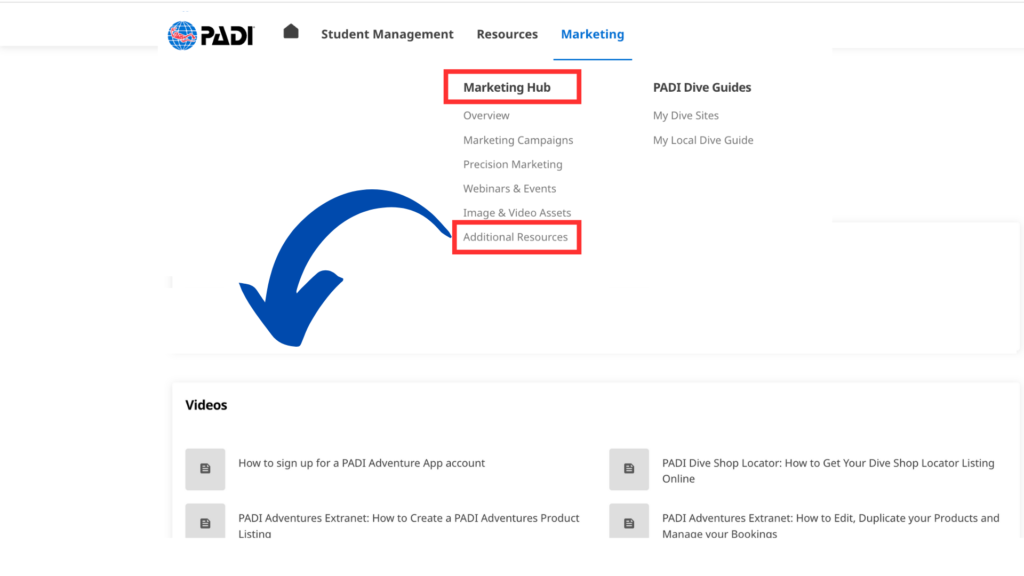Open the Overview link
This screenshot has height=576, width=1024.
pos(486,116)
